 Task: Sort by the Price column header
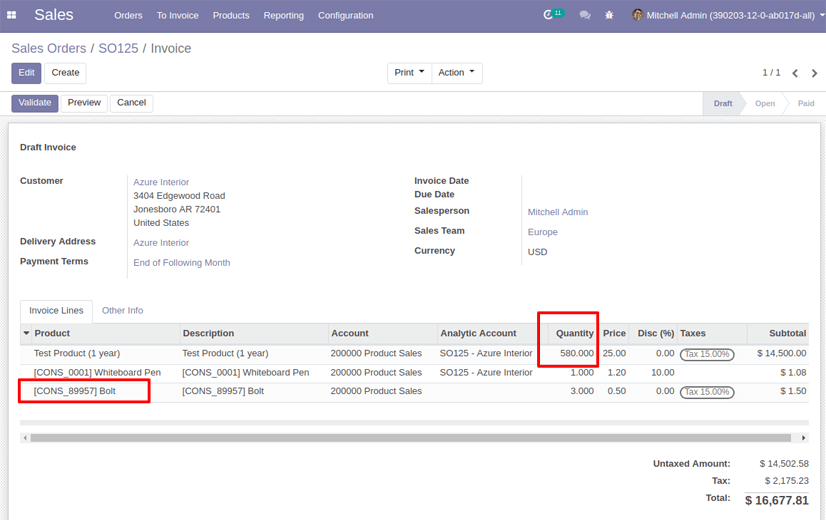click(614, 333)
